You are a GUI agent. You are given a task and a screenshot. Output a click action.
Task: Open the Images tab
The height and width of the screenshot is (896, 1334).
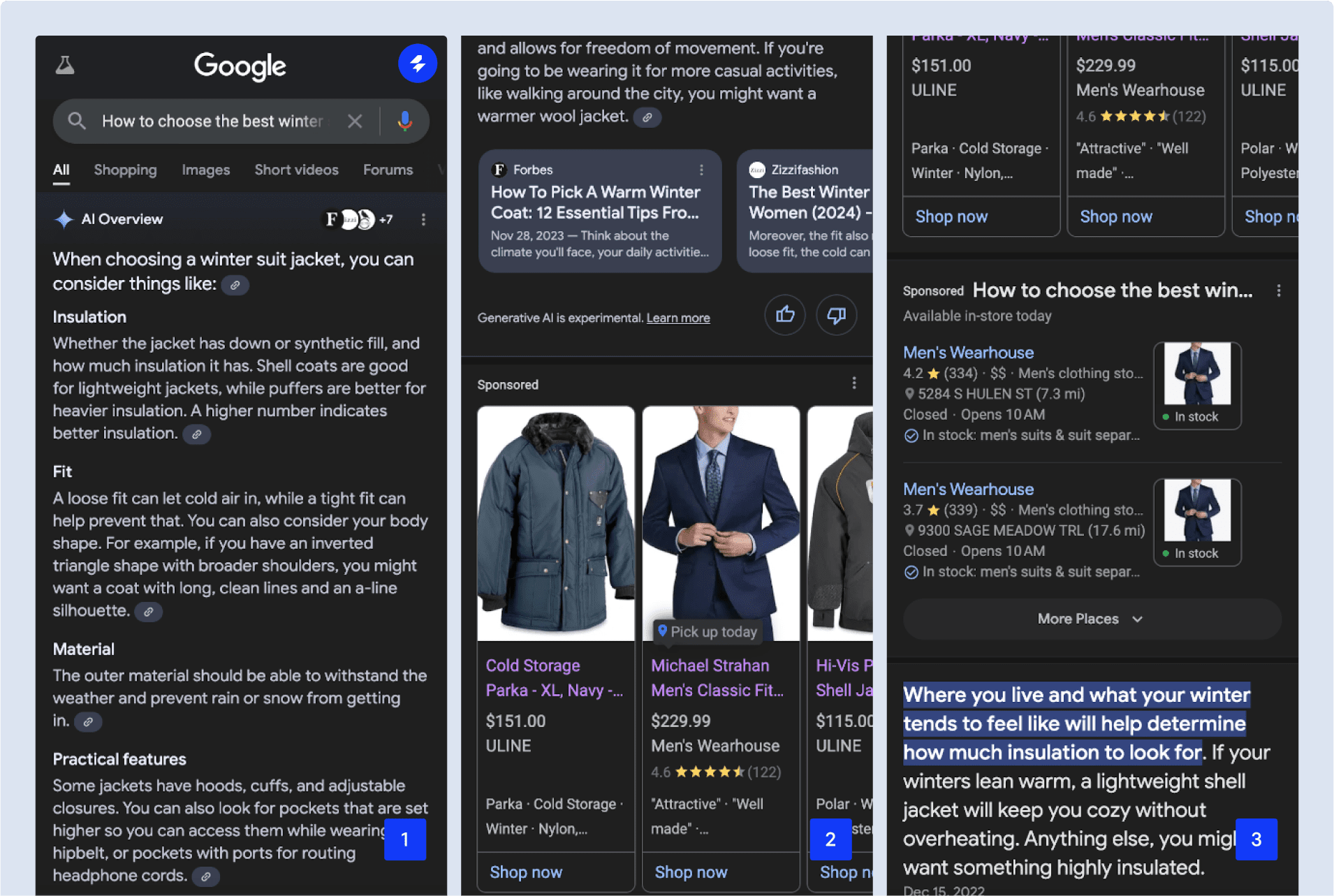point(206,170)
